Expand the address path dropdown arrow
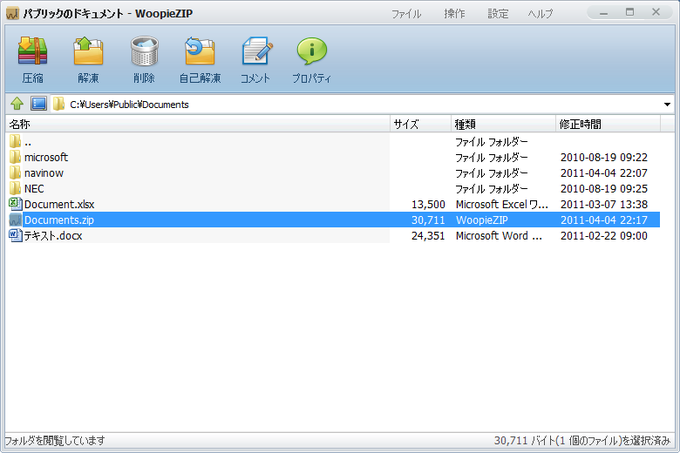This screenshot has height=453, width=680. (667, 104)
